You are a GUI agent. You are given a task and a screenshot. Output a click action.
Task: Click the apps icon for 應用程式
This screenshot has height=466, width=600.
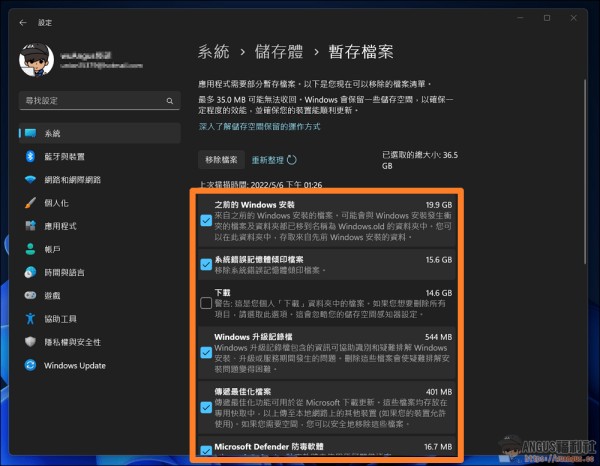coord(30,226)
